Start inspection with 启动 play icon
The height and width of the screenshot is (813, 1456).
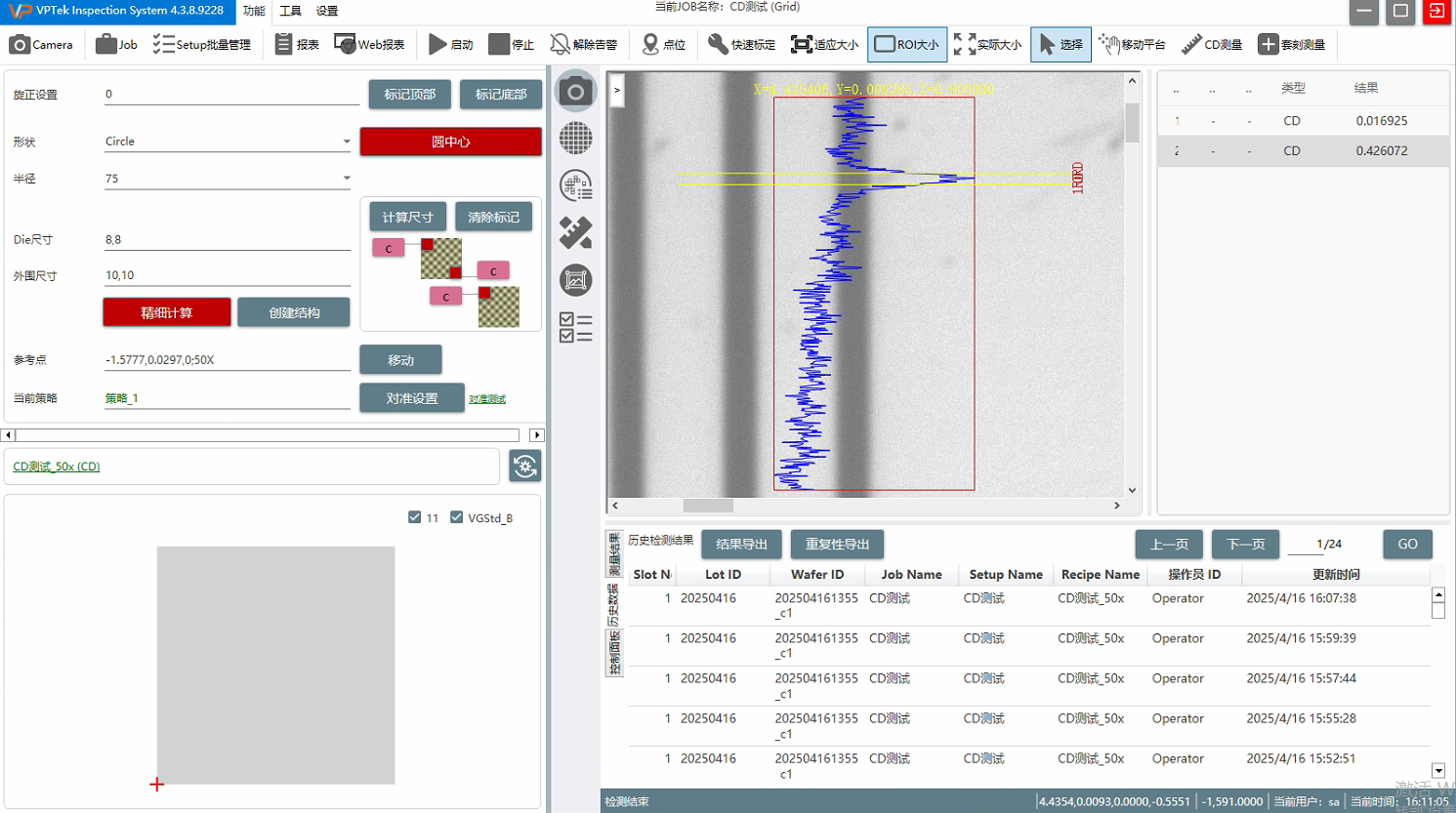tap(451, 45)
